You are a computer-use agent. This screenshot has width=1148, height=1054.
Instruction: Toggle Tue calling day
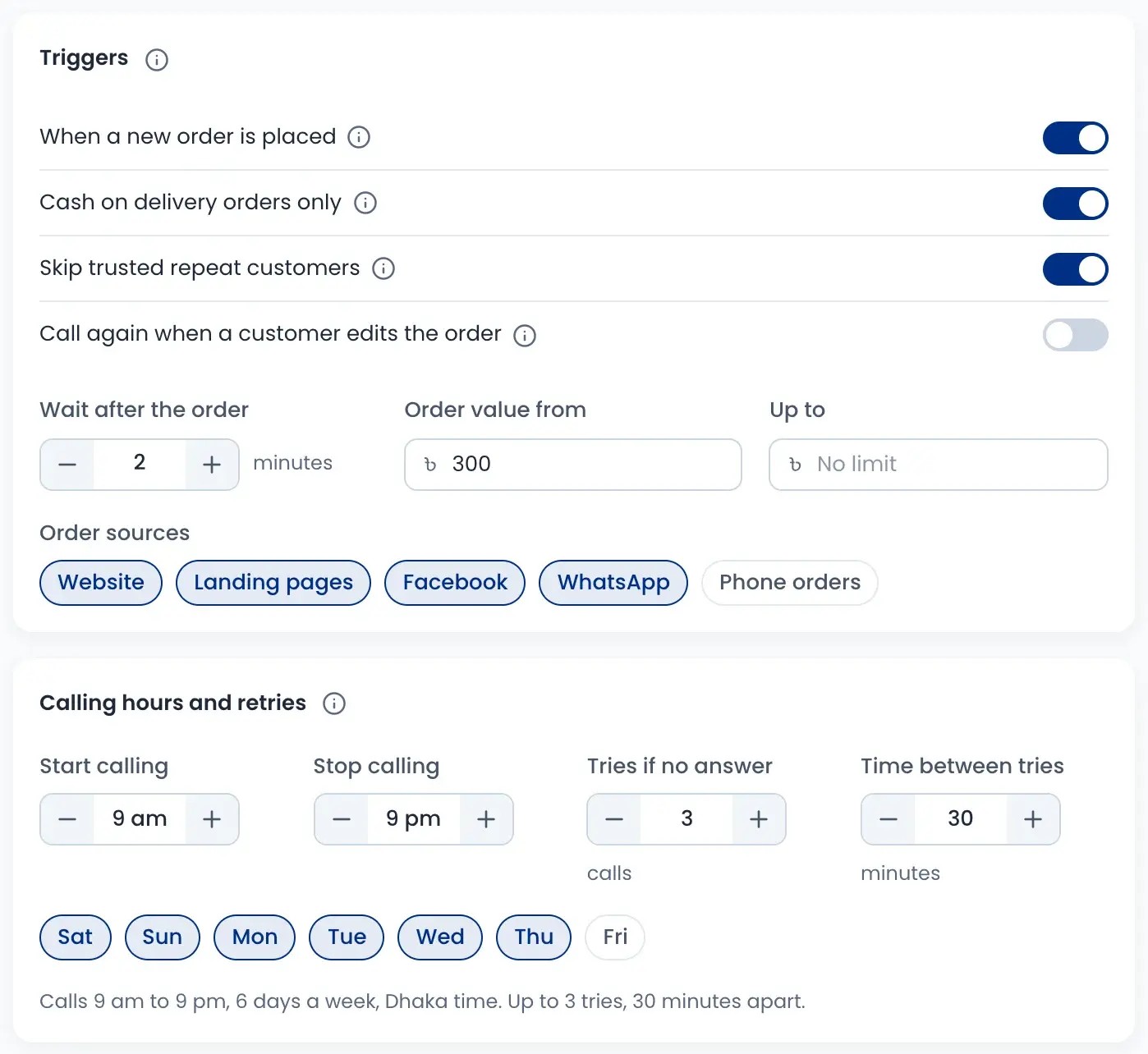(347, 937)
